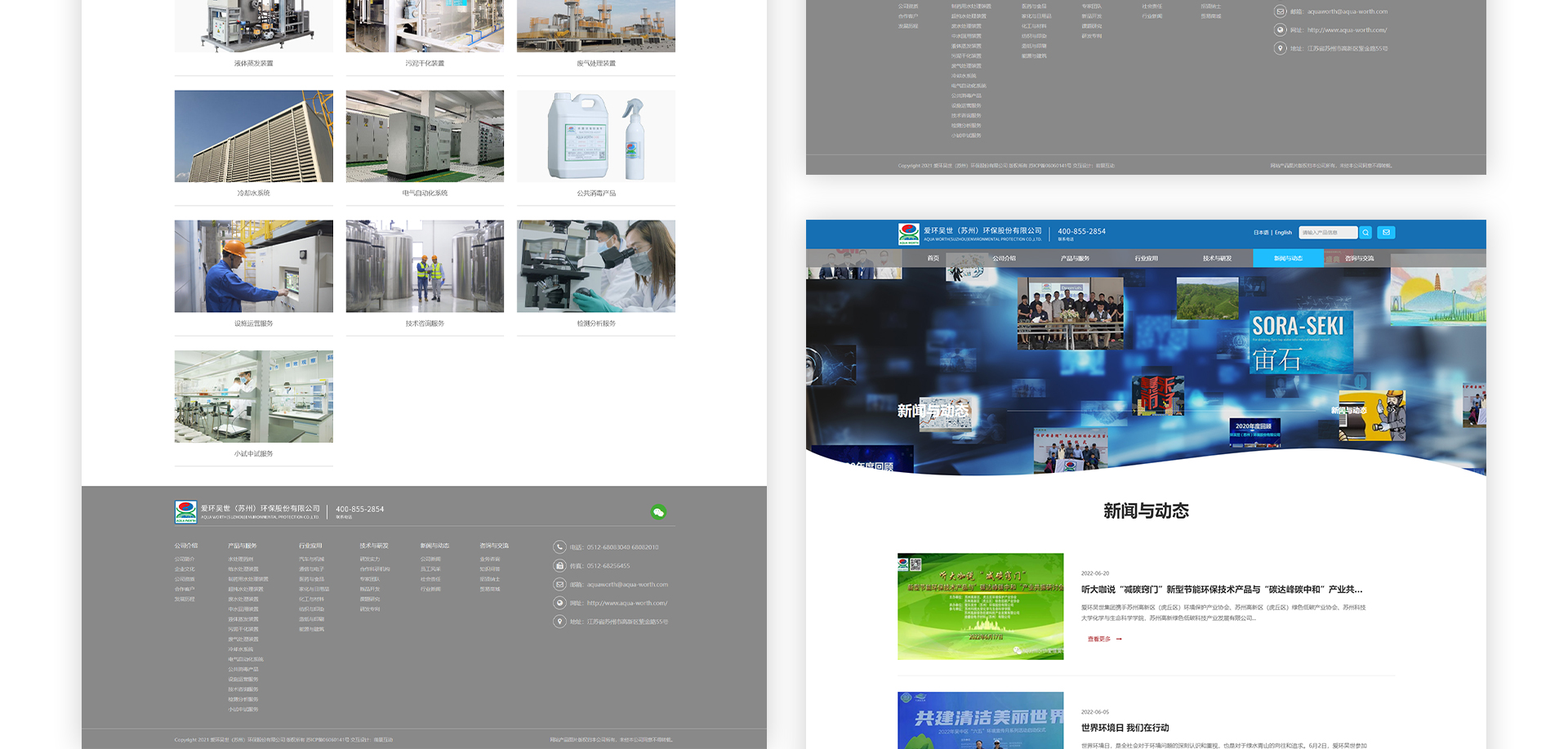Open the 听大咖说 减碳窍门 news headline
This screenshot has width=1568, height=749.
point(1222,590)
